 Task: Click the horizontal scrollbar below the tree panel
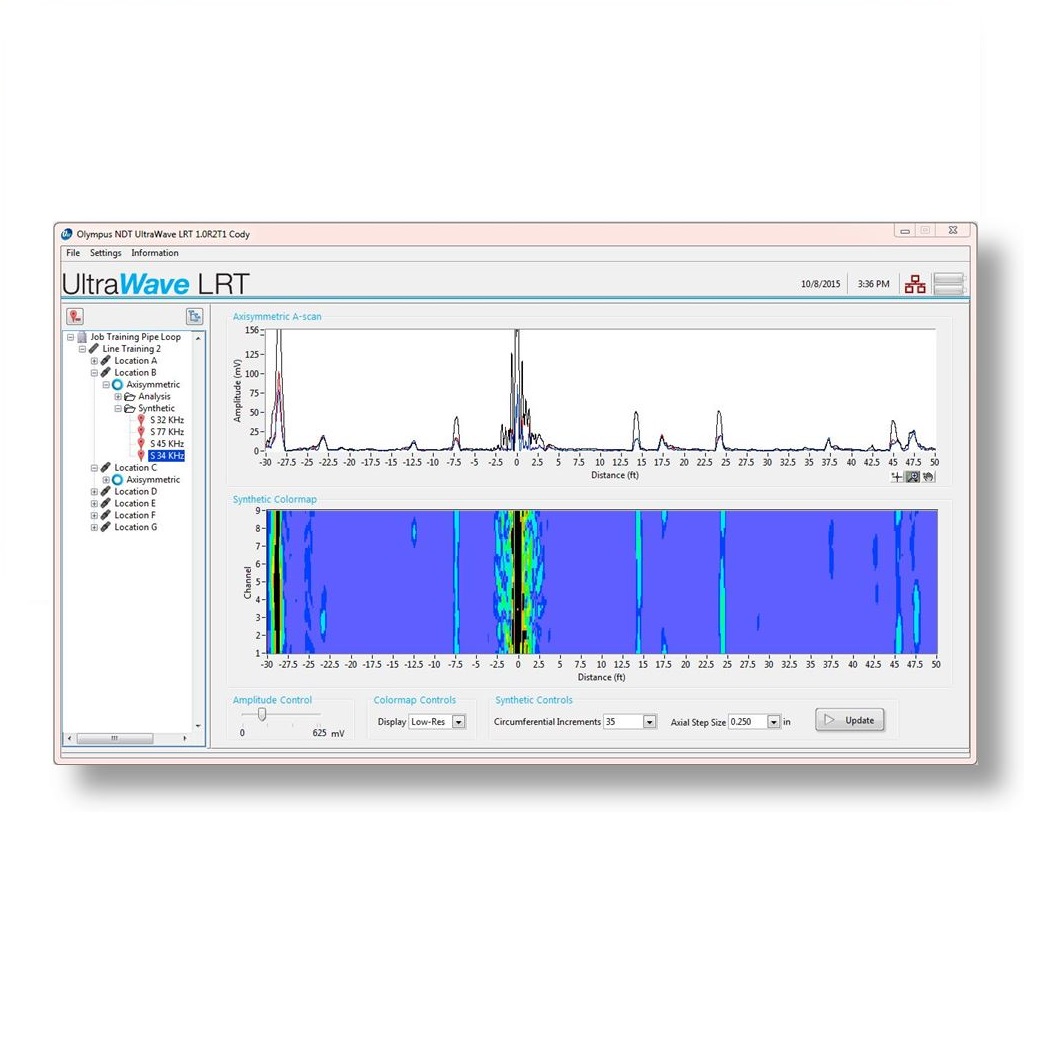(x=115, y=738)
